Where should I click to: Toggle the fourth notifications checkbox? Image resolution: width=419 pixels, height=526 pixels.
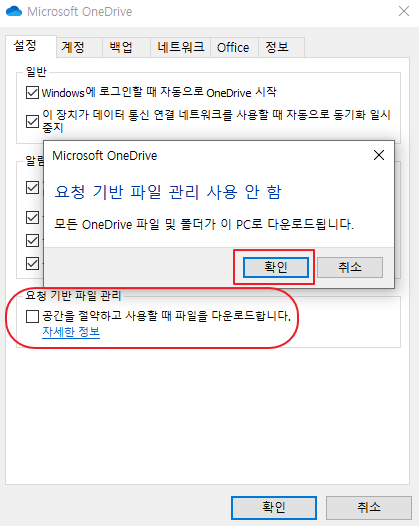pyautogui.click(x=32, y=263)
